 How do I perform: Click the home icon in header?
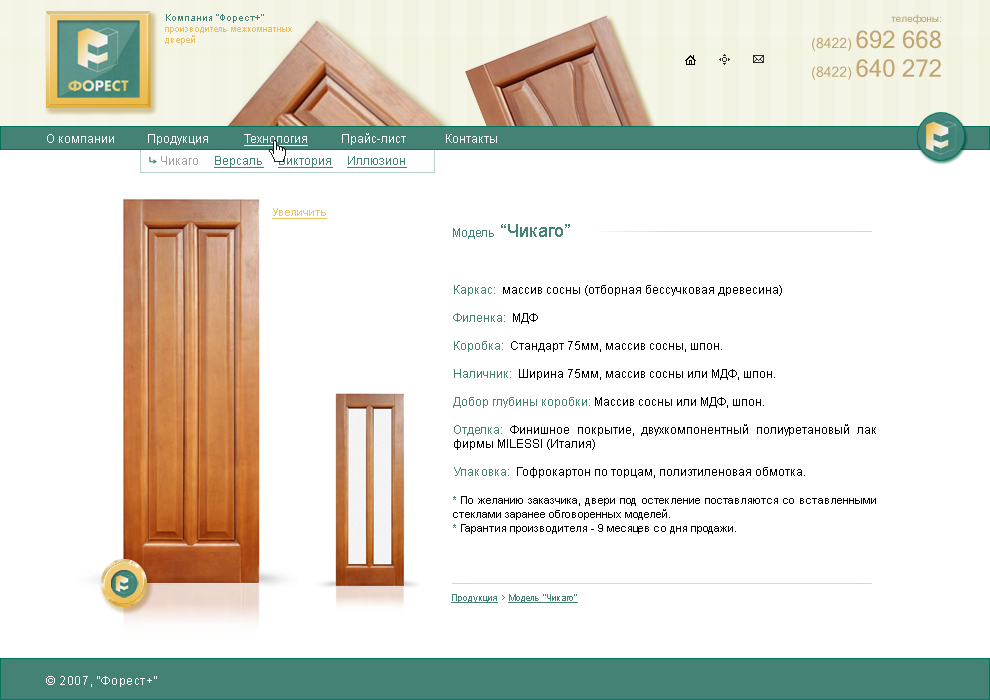tap(690, 60)
